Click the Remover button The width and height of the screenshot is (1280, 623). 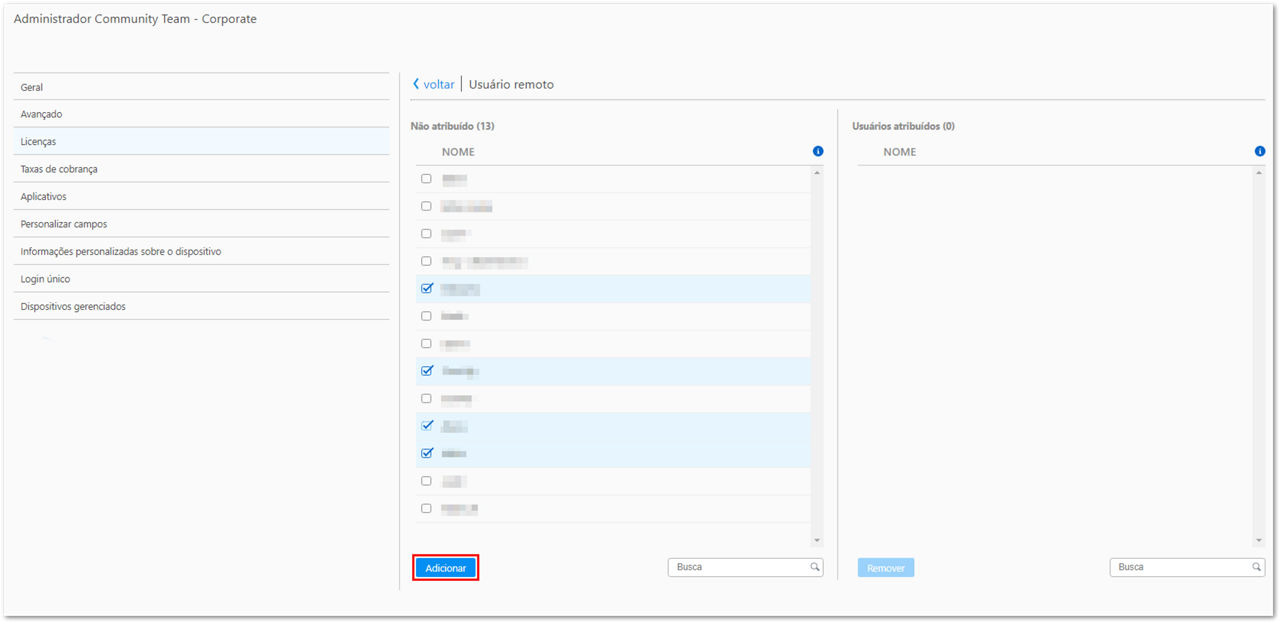[886, 568]
